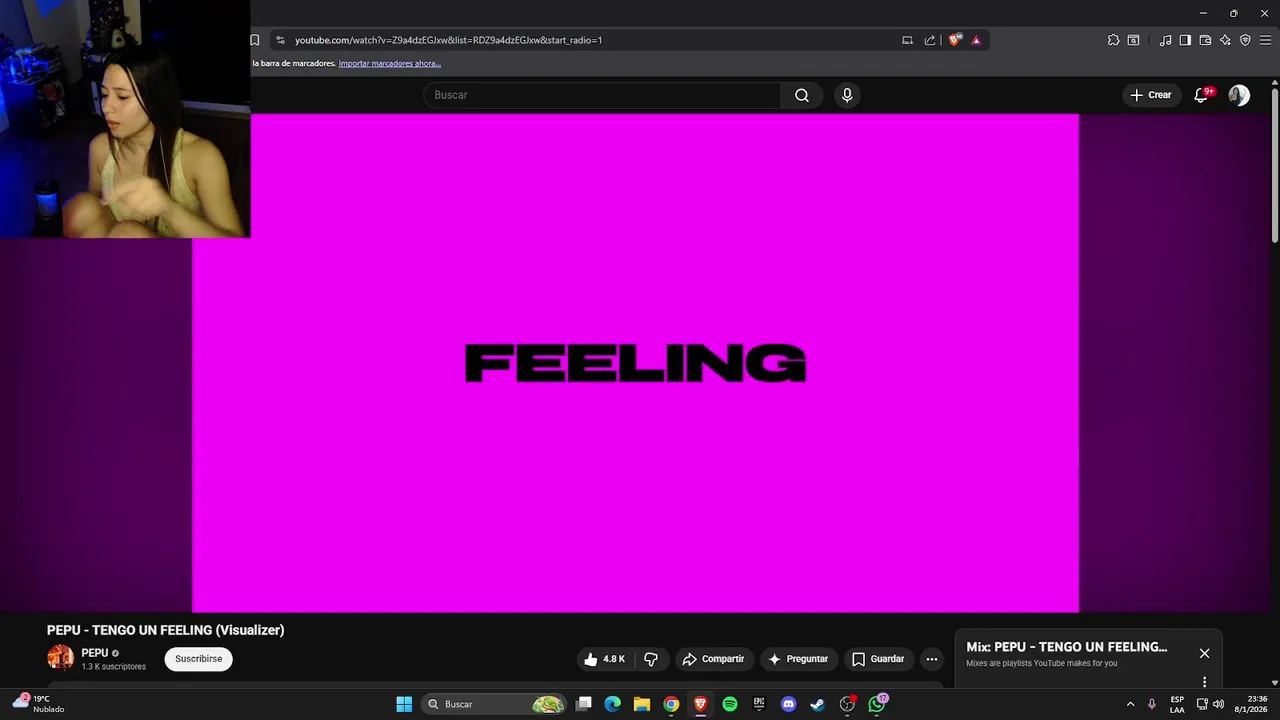Viewport: 1280px width, 720px height.
Task: Open more actions three-dot menu beside Guardar
Action: (932, 659)
